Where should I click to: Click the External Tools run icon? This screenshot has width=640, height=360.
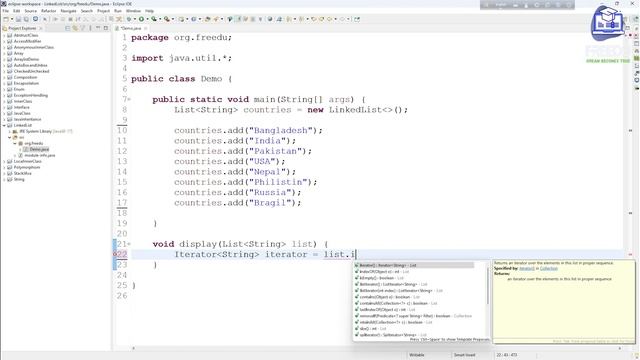click(x=167, y=19)
